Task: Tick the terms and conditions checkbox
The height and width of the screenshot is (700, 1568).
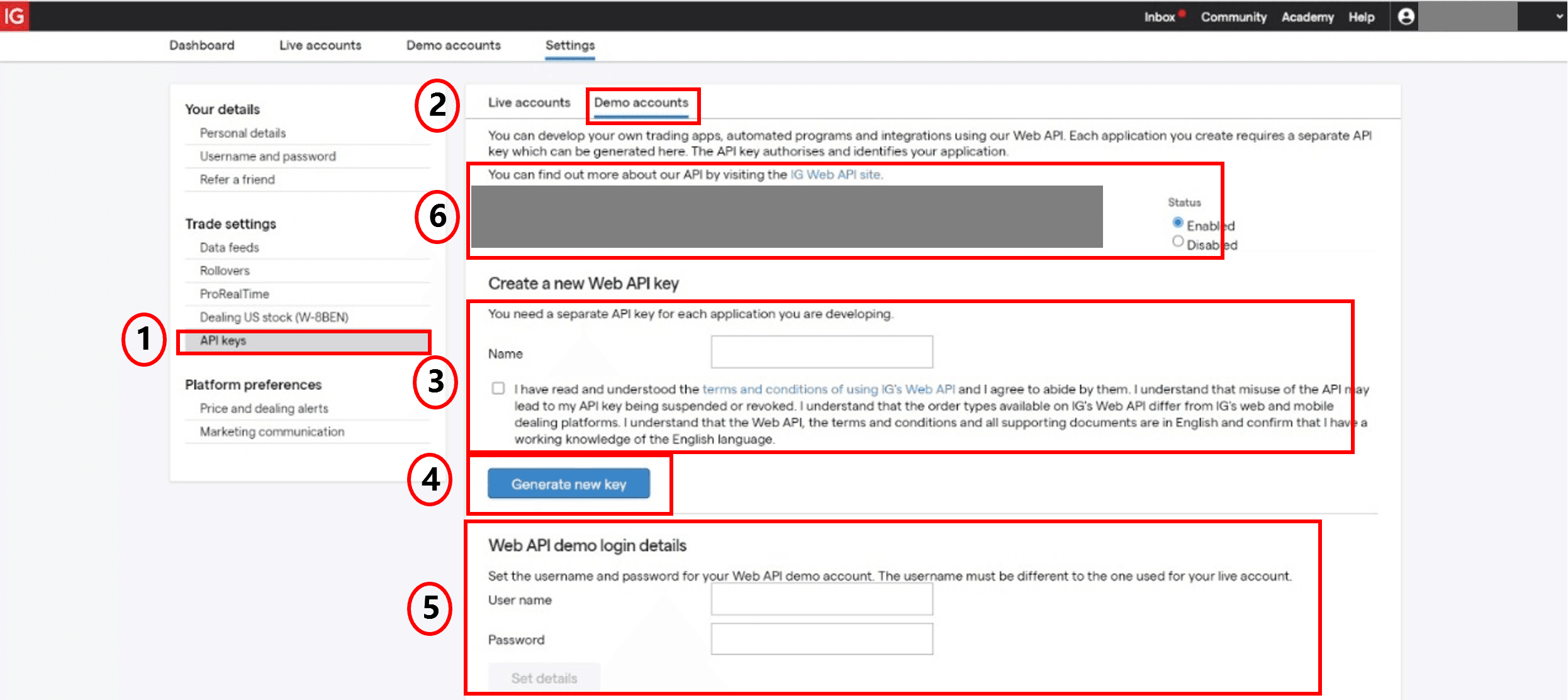Action: coord(498,389)
